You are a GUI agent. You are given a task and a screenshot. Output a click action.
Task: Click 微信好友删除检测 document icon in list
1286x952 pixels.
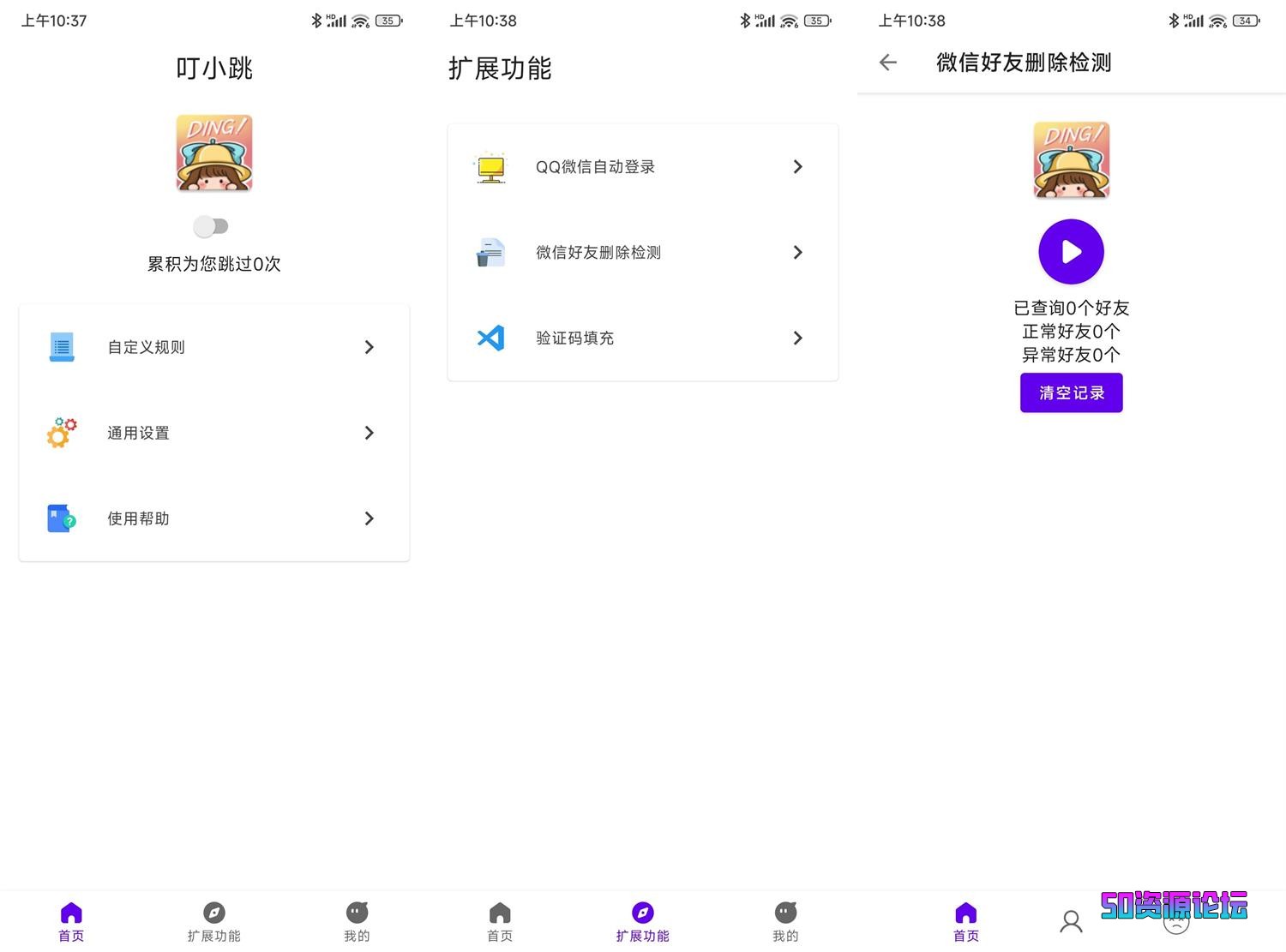490,253
